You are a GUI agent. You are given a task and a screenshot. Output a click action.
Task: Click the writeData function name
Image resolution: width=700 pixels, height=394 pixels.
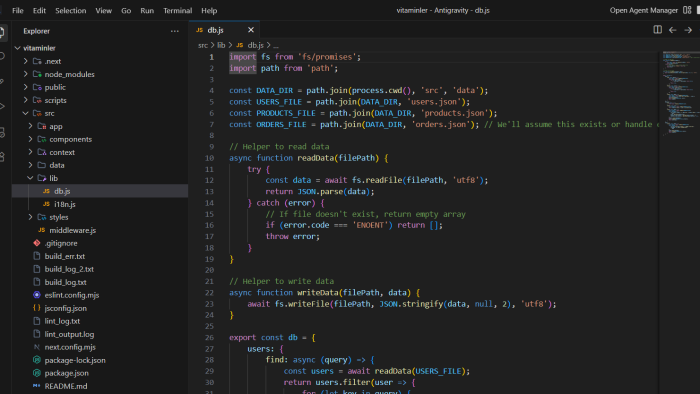click(317, 293)
